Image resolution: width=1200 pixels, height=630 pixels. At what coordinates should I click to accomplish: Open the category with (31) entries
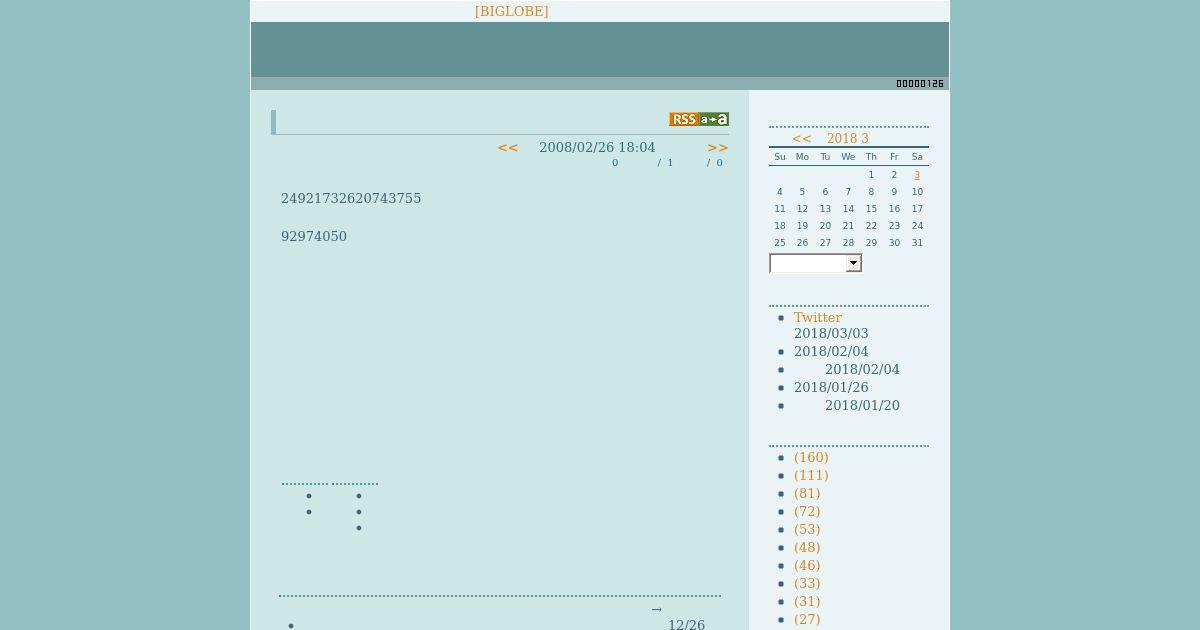(x=807, y=601)
